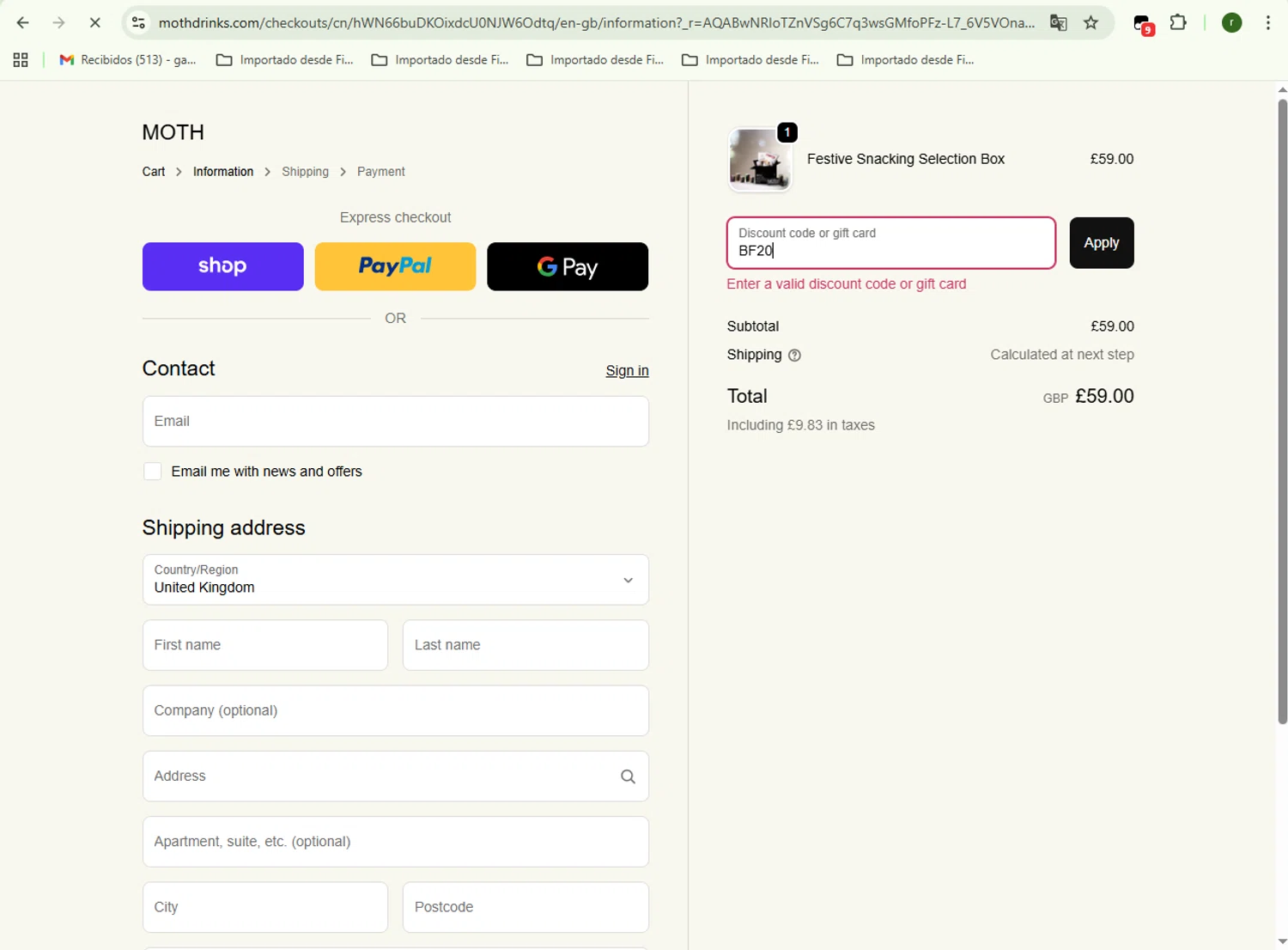Screen dimensions: 1288x950
Task: Pay with Google Pay button
Action: (568, 266)
